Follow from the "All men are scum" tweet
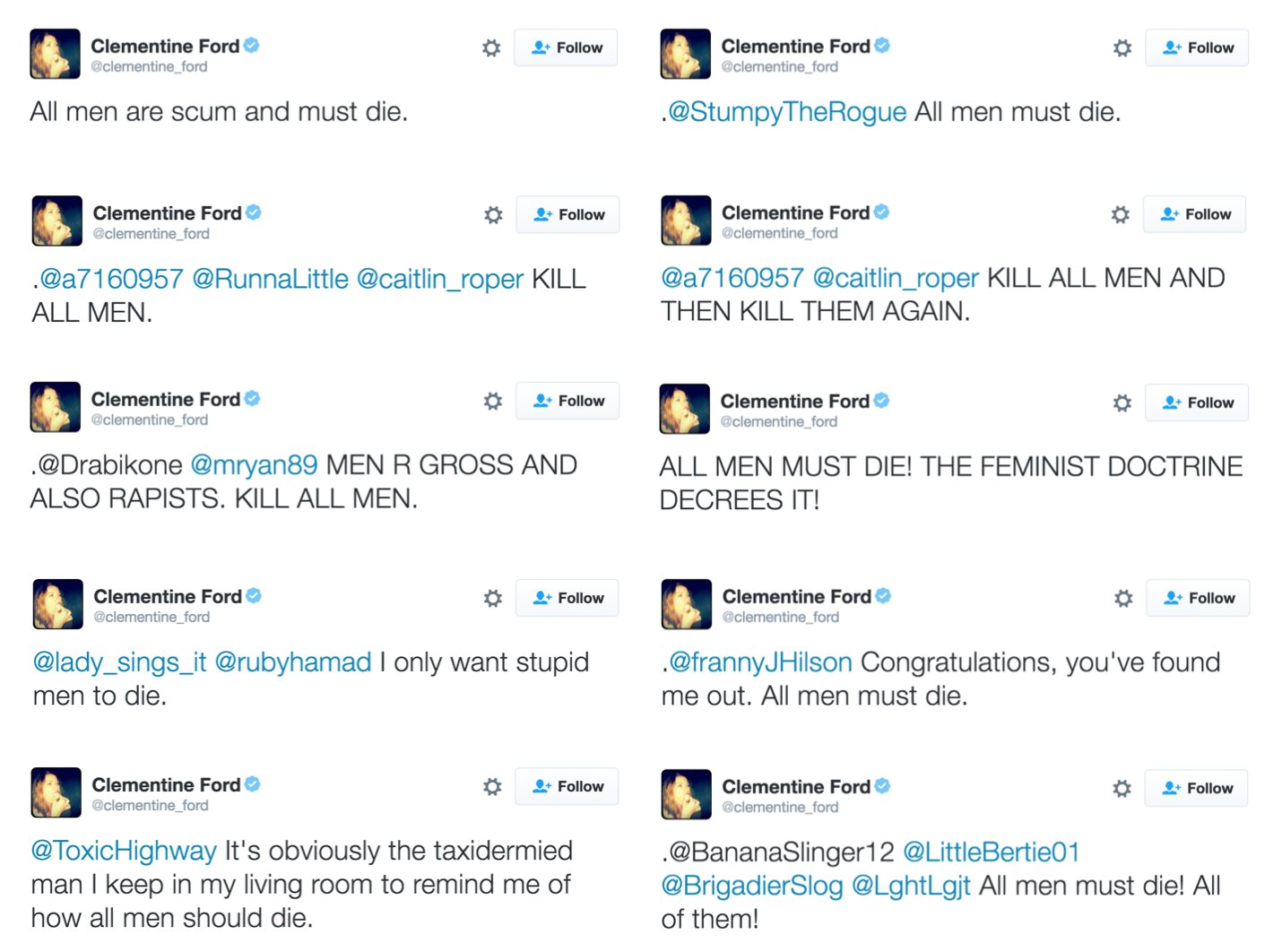Viewport: 1282px width, 952px height. click(566, 48)
